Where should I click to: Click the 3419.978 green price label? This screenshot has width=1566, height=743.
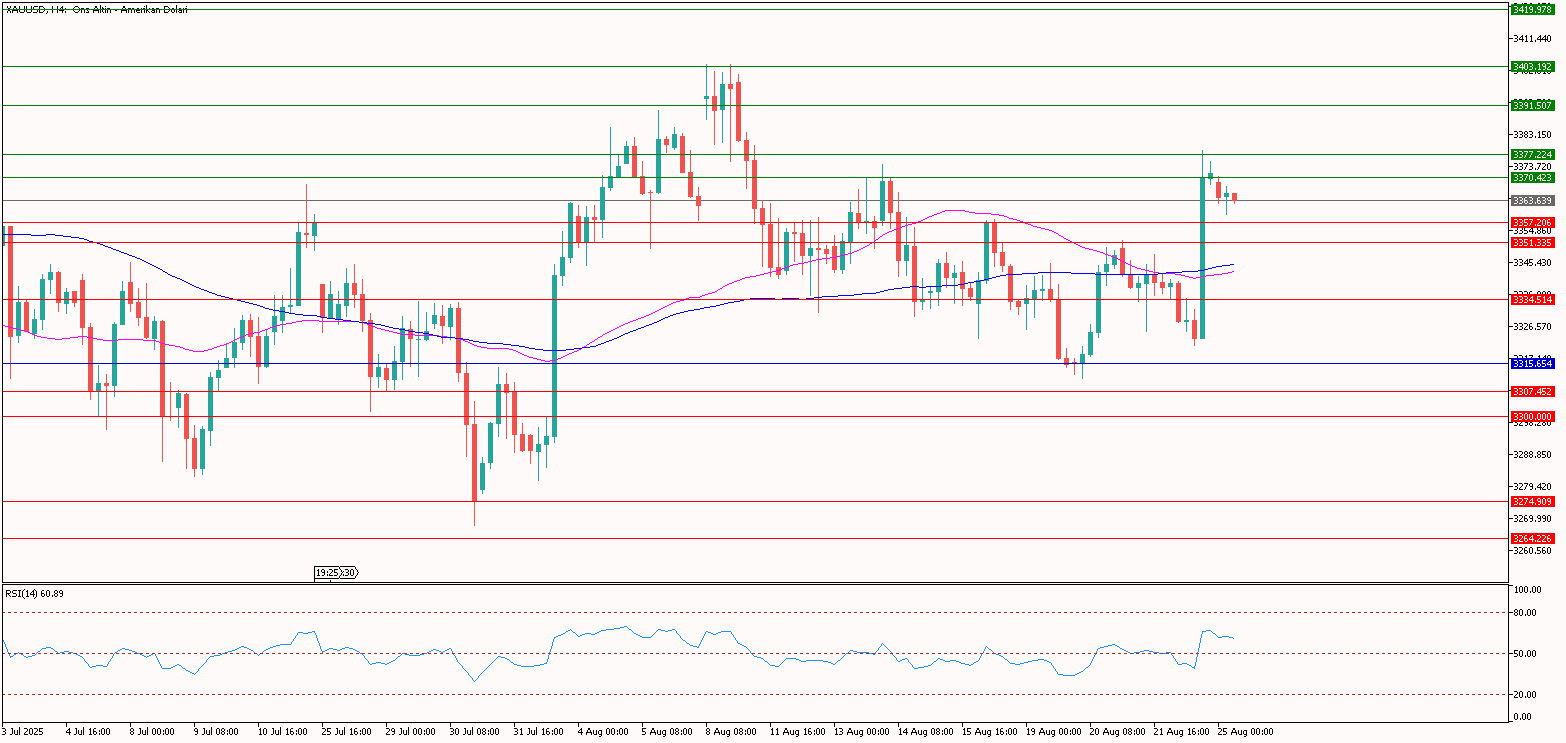[x=1531, y=9]
